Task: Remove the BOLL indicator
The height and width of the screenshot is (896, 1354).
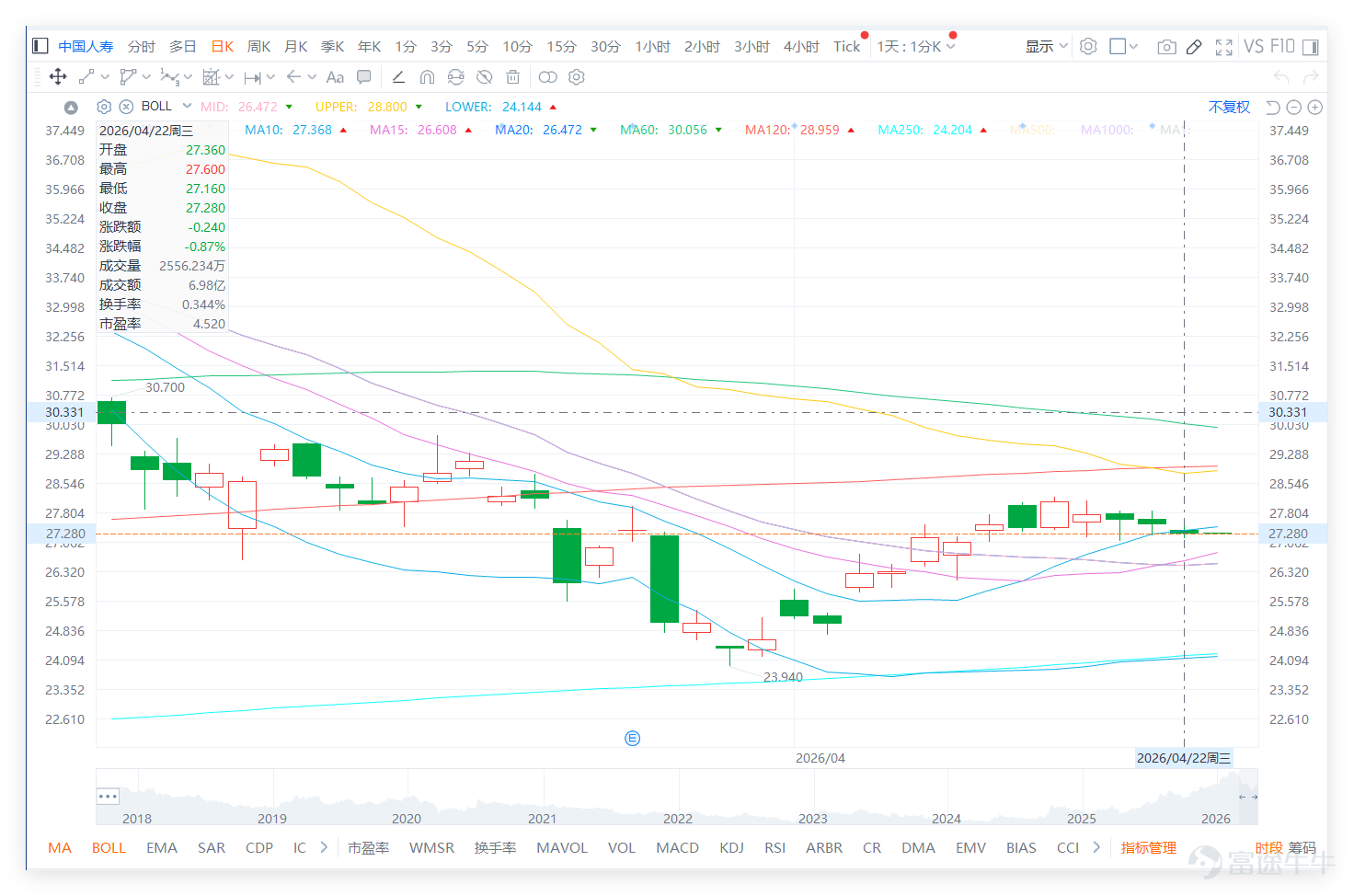Action: 126,107
